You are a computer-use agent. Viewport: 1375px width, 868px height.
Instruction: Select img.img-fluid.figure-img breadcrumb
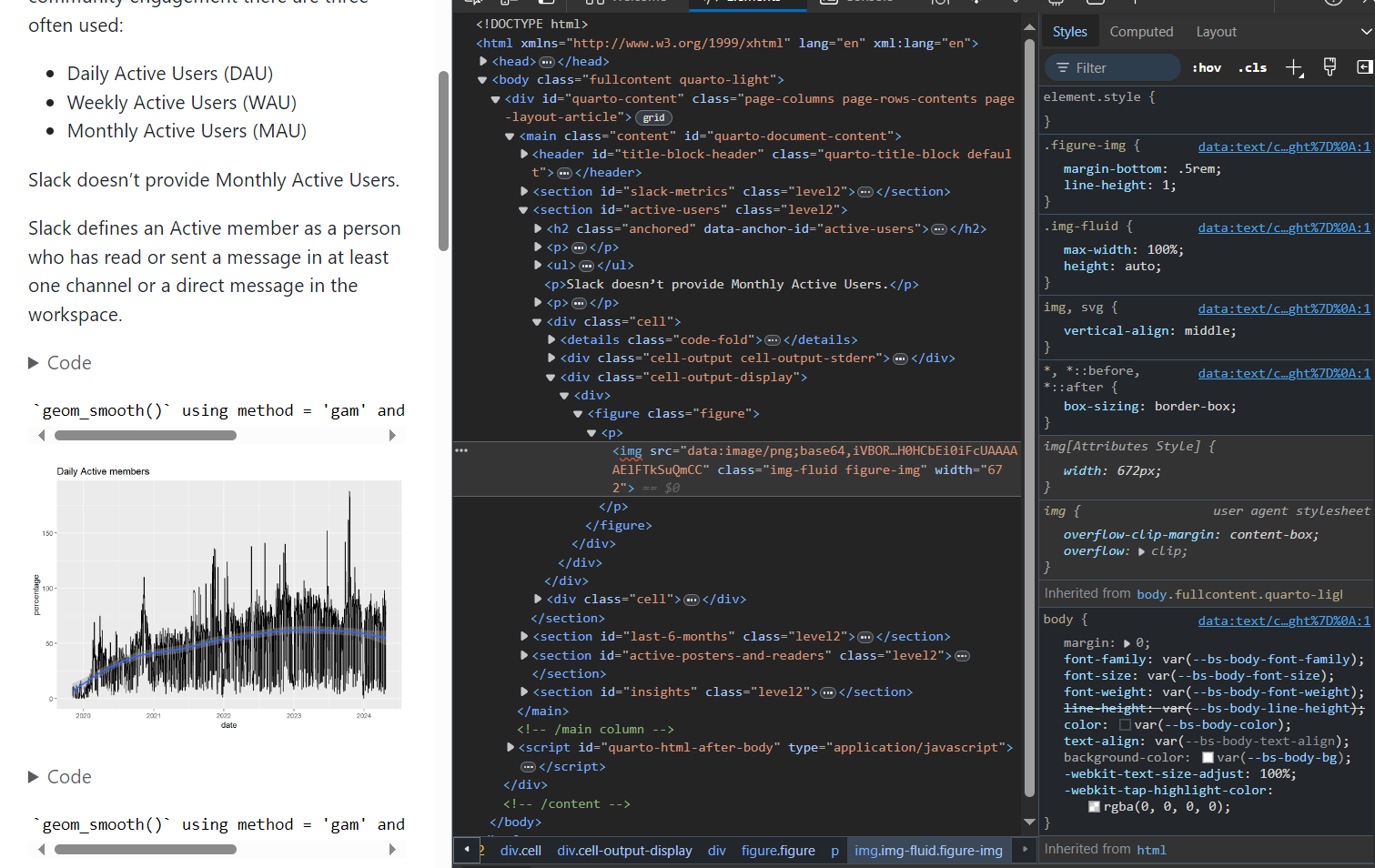(x=928, y=851)
